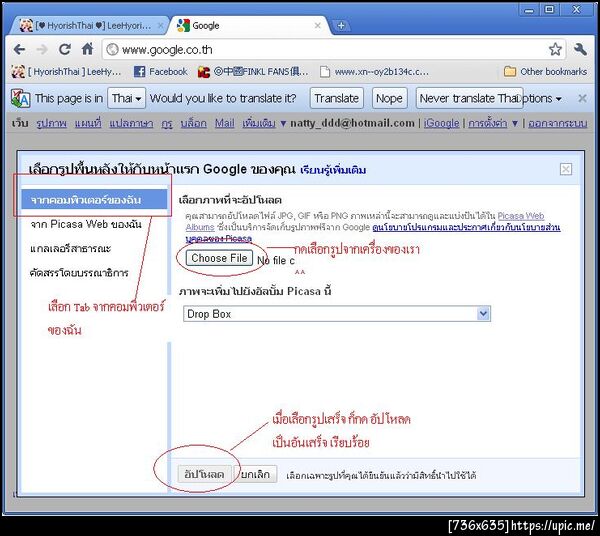Open the Thai language dropdown

tap(127, 98)
